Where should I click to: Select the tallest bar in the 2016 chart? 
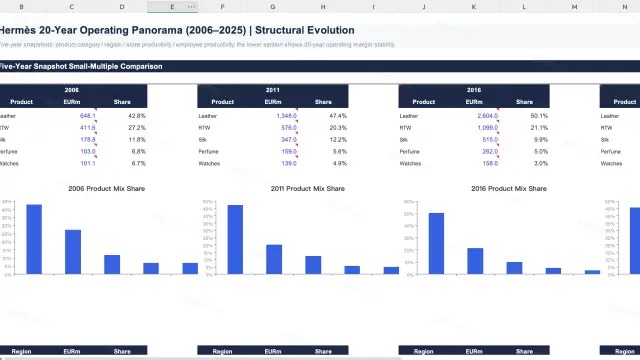(x=436, y=243)
